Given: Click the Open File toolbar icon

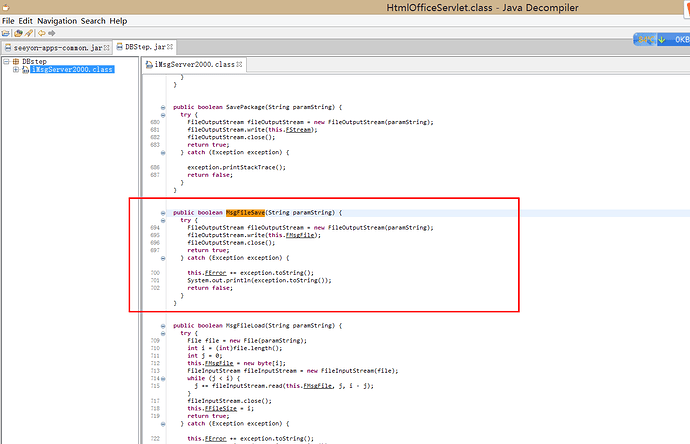Looking at the screenshot, I should coord(6,33).
